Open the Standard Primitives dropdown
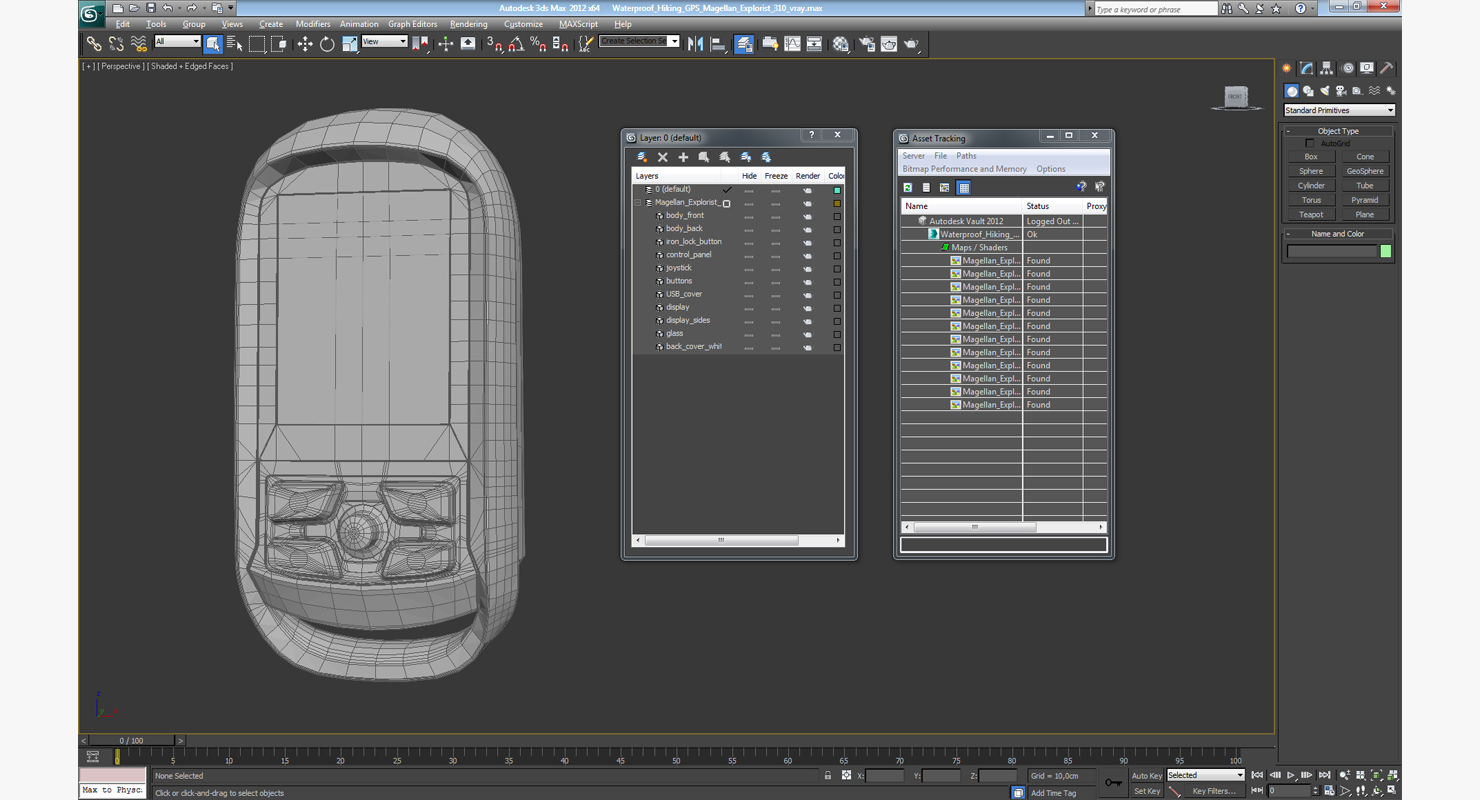The width and height of the screenshot is (1480, 800). (1339, 110)
